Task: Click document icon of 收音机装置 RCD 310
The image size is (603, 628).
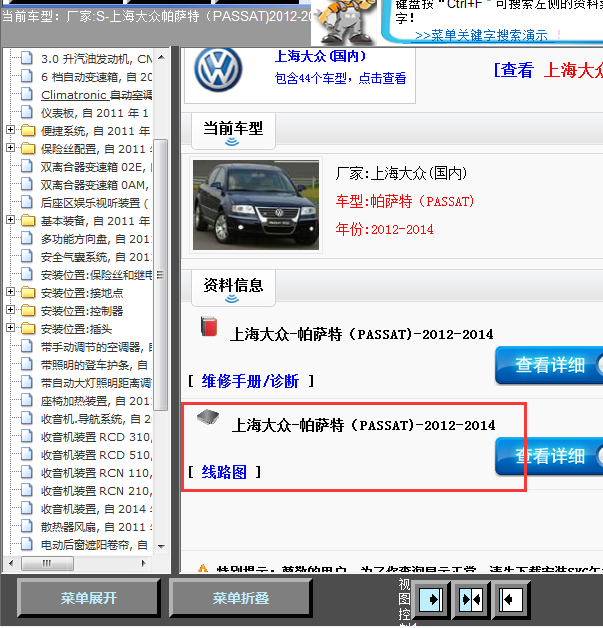Action: tap(27, 437)
